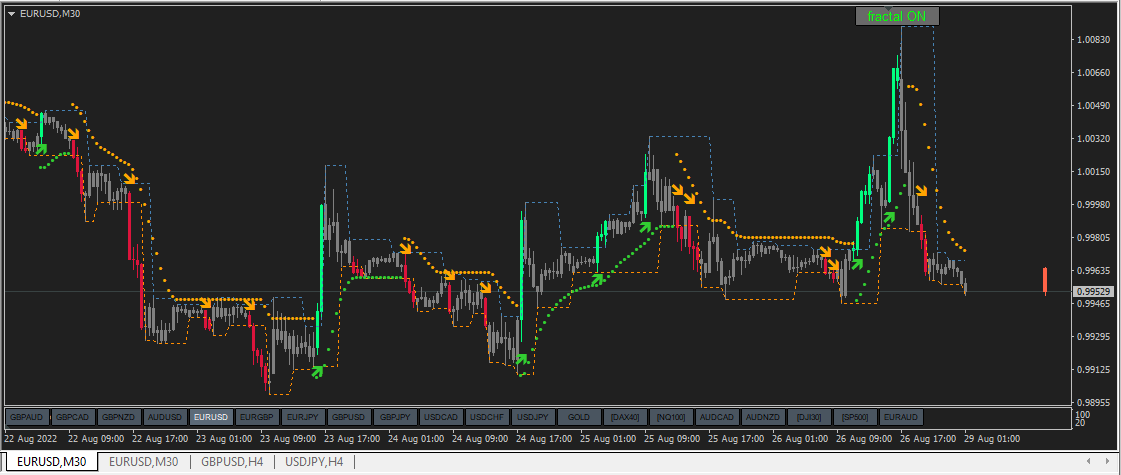This screenshot has width=1121, height=475.
Task: Switch chart symbol to GBPAUD
Action: 28,416
